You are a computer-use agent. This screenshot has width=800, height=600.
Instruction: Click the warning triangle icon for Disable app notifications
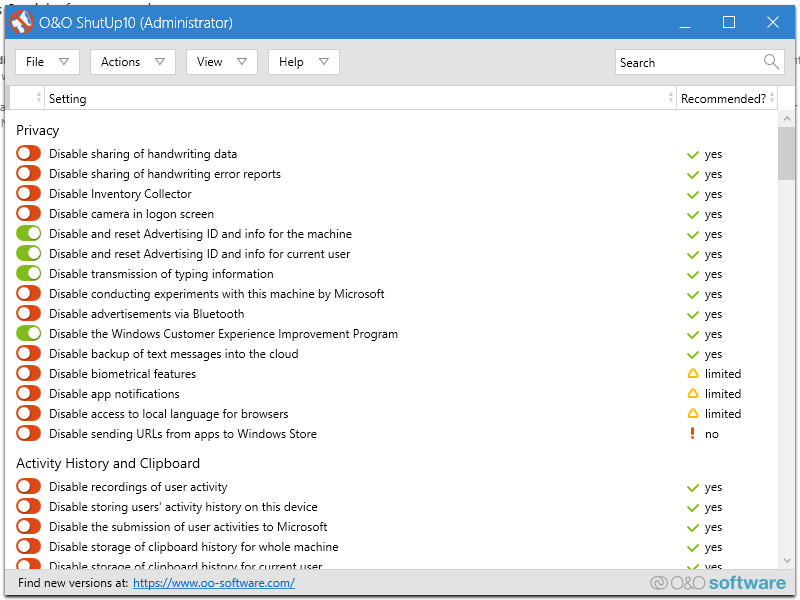coord(692,393)
